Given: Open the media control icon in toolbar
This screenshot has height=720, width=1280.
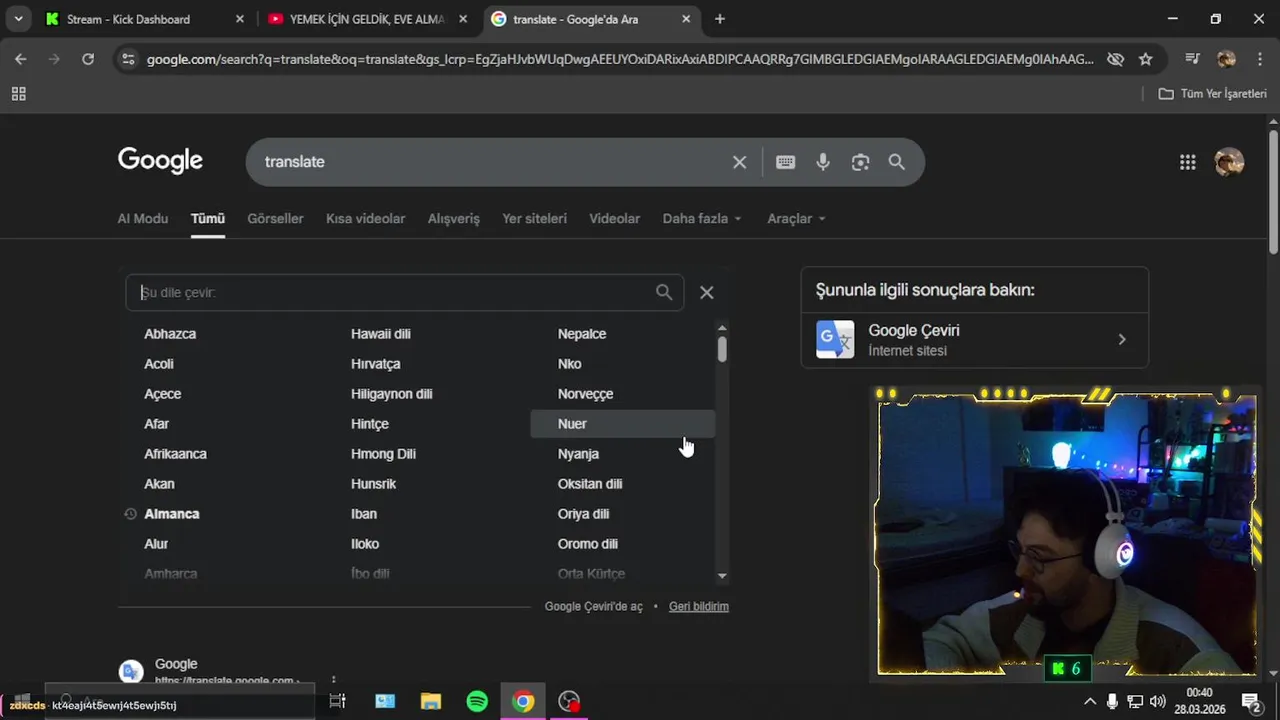Looking at the screenshot, I should (1192, 59).
